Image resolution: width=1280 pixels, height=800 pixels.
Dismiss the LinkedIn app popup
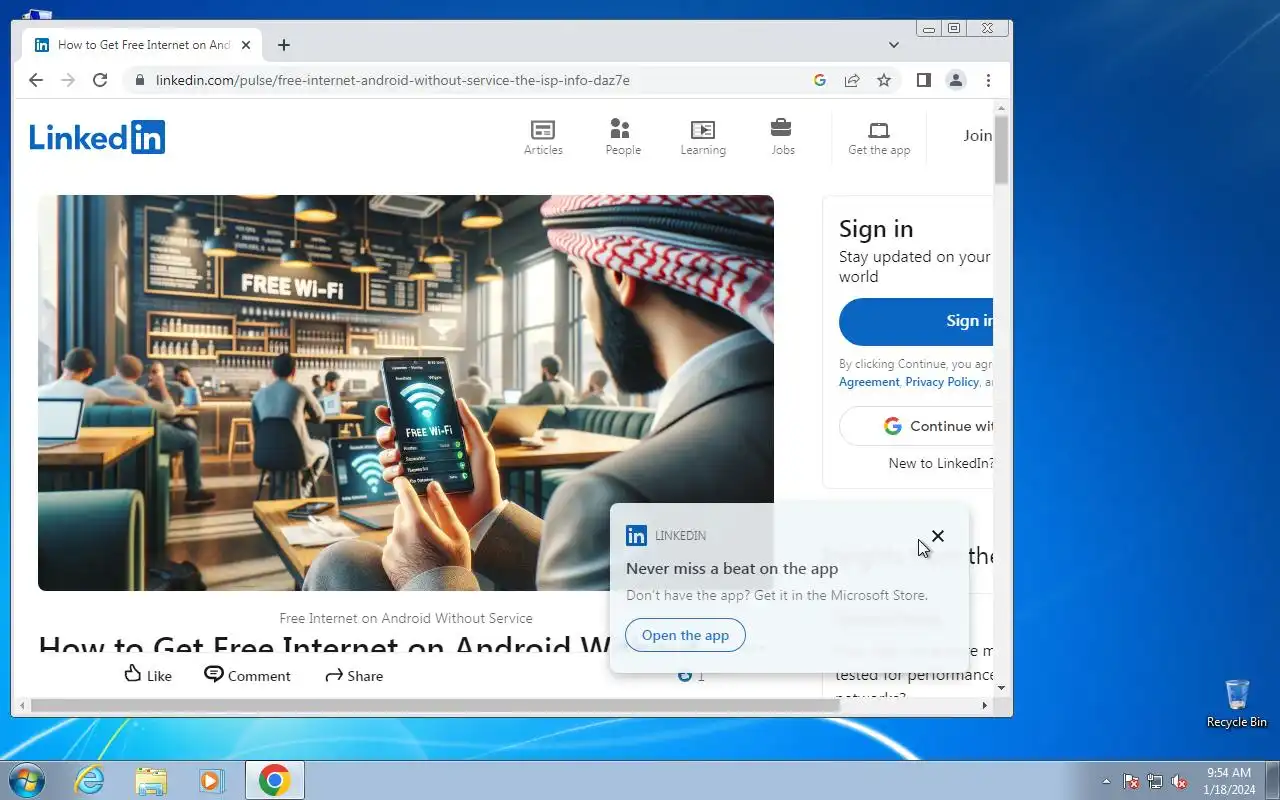click(938, 536)
